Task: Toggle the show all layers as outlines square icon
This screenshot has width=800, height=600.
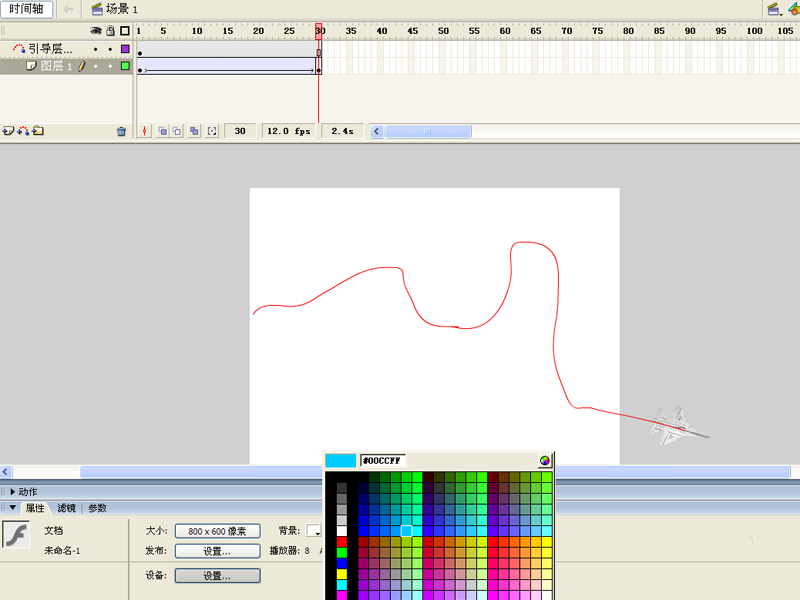Action: click(124, 31)
